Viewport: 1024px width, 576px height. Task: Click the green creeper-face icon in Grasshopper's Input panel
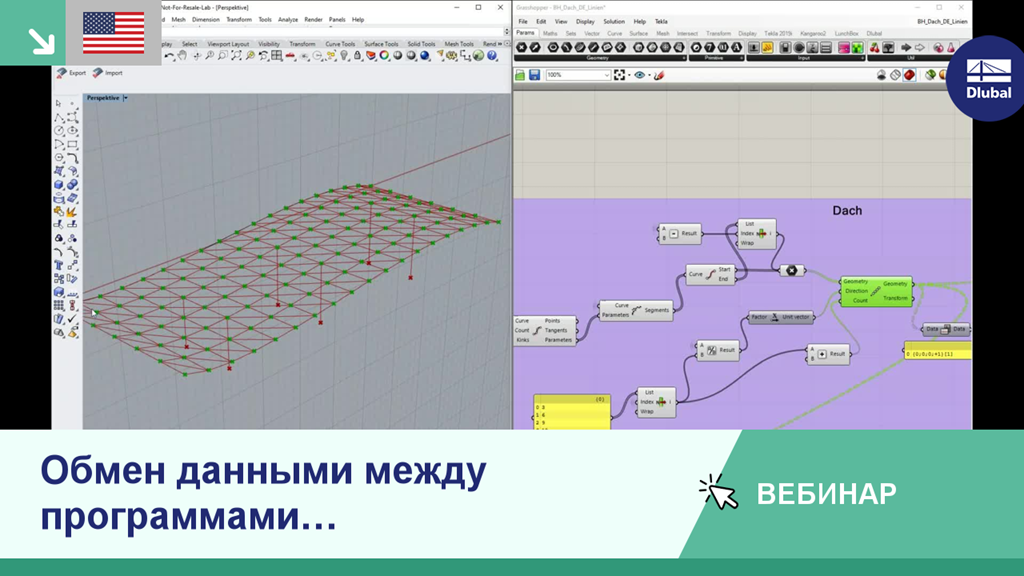(857, 48)
